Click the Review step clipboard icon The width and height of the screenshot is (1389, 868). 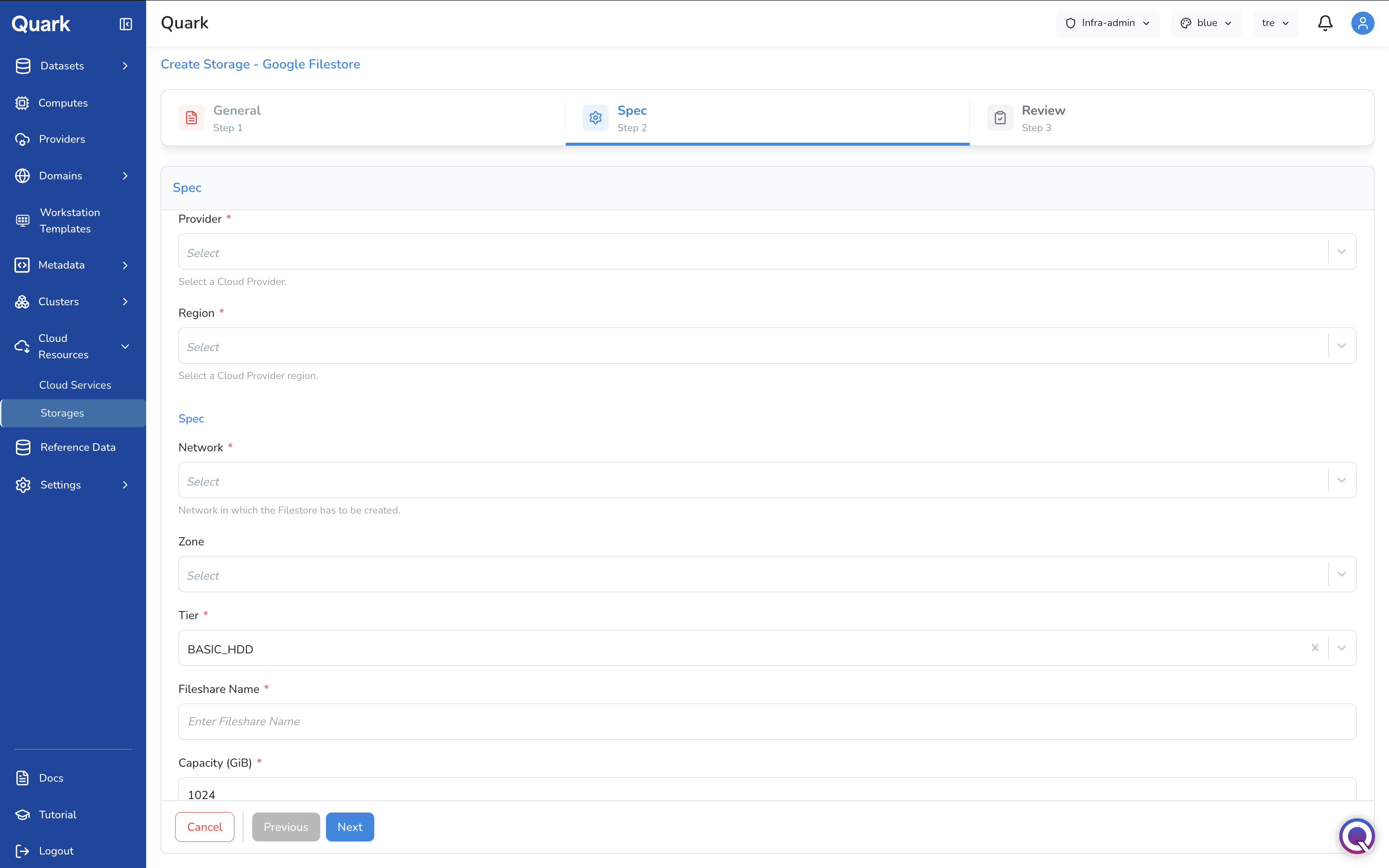coord(1000,118)
